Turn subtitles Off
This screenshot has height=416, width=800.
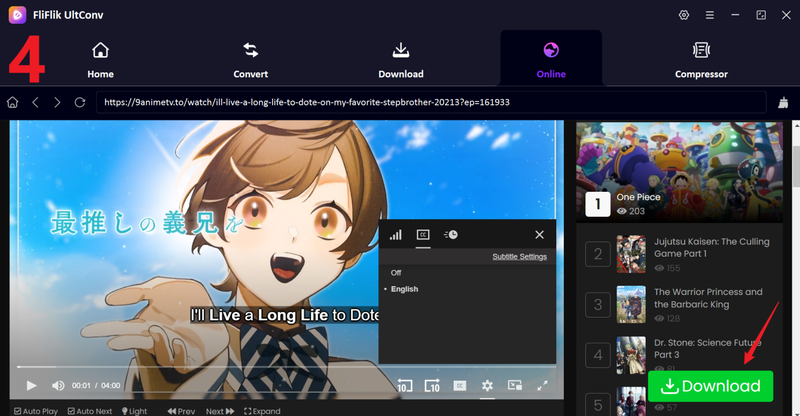click(396, 273)
